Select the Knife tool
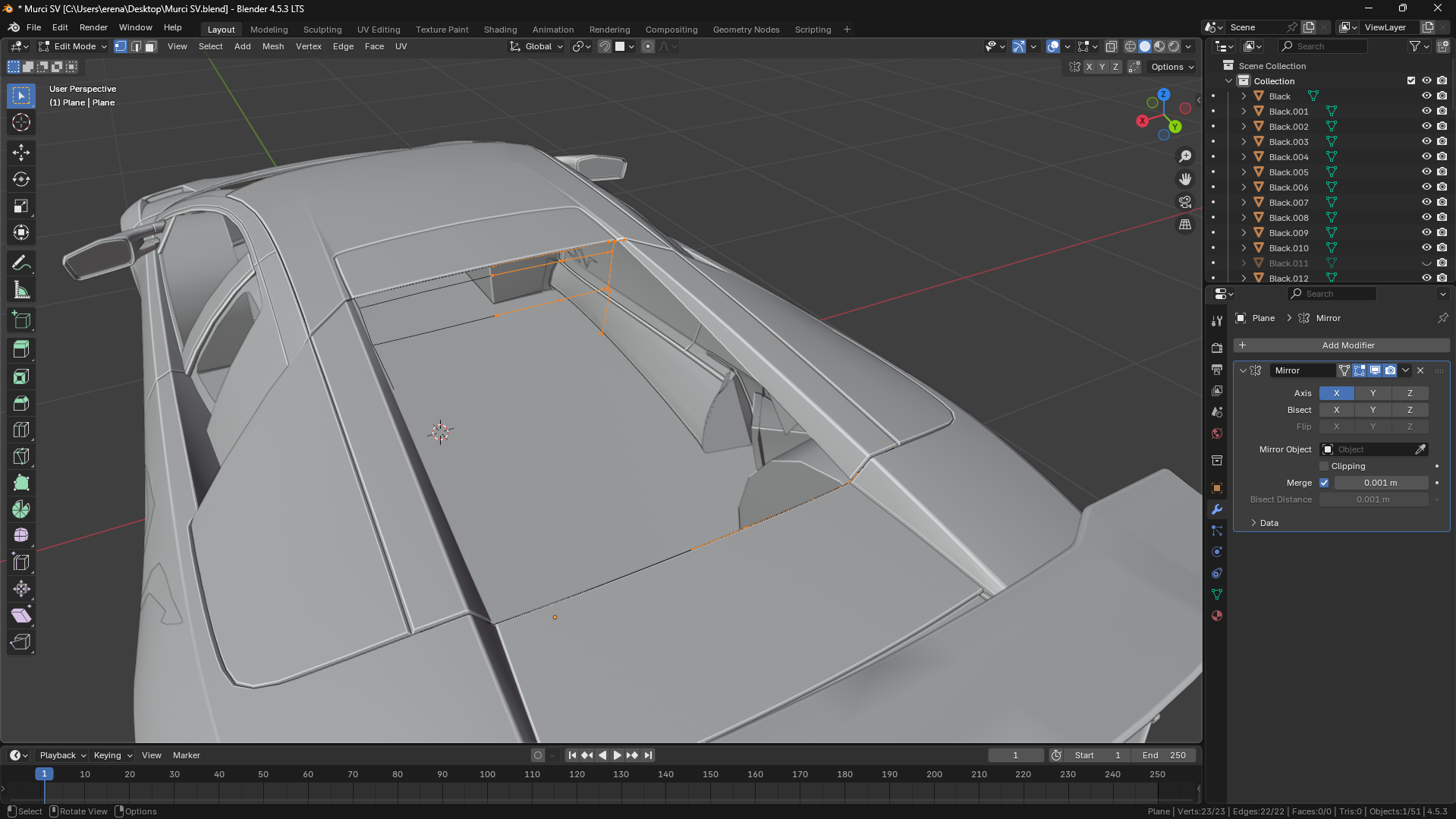1456x819 pixels. click(21, 456)
